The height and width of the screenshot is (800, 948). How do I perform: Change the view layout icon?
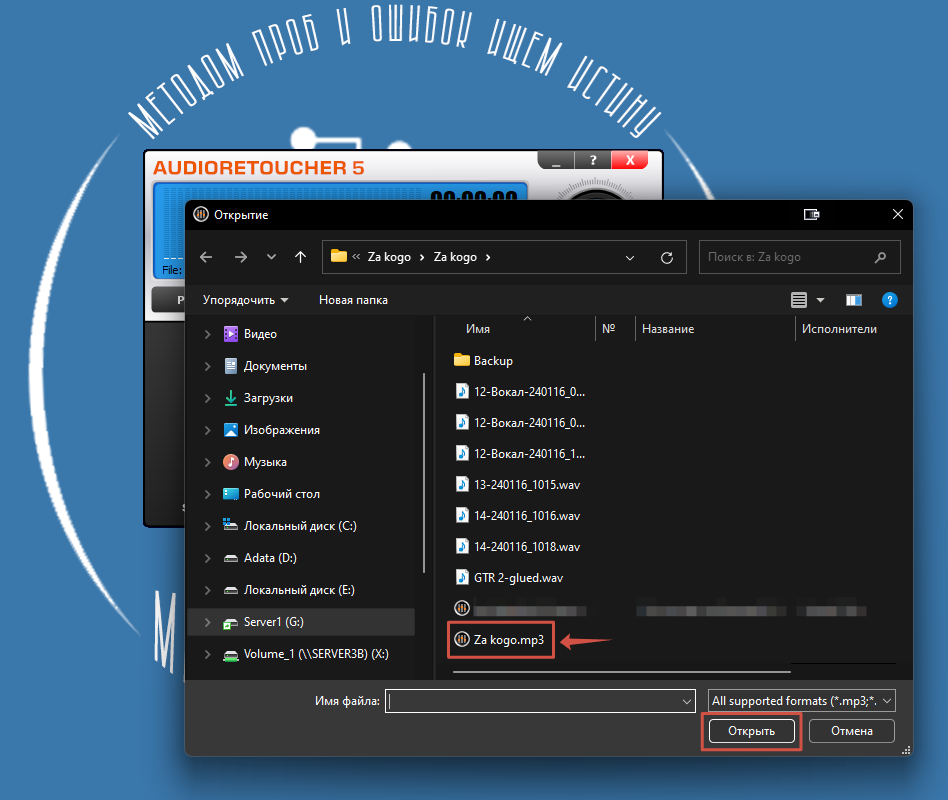pos(799,300)
